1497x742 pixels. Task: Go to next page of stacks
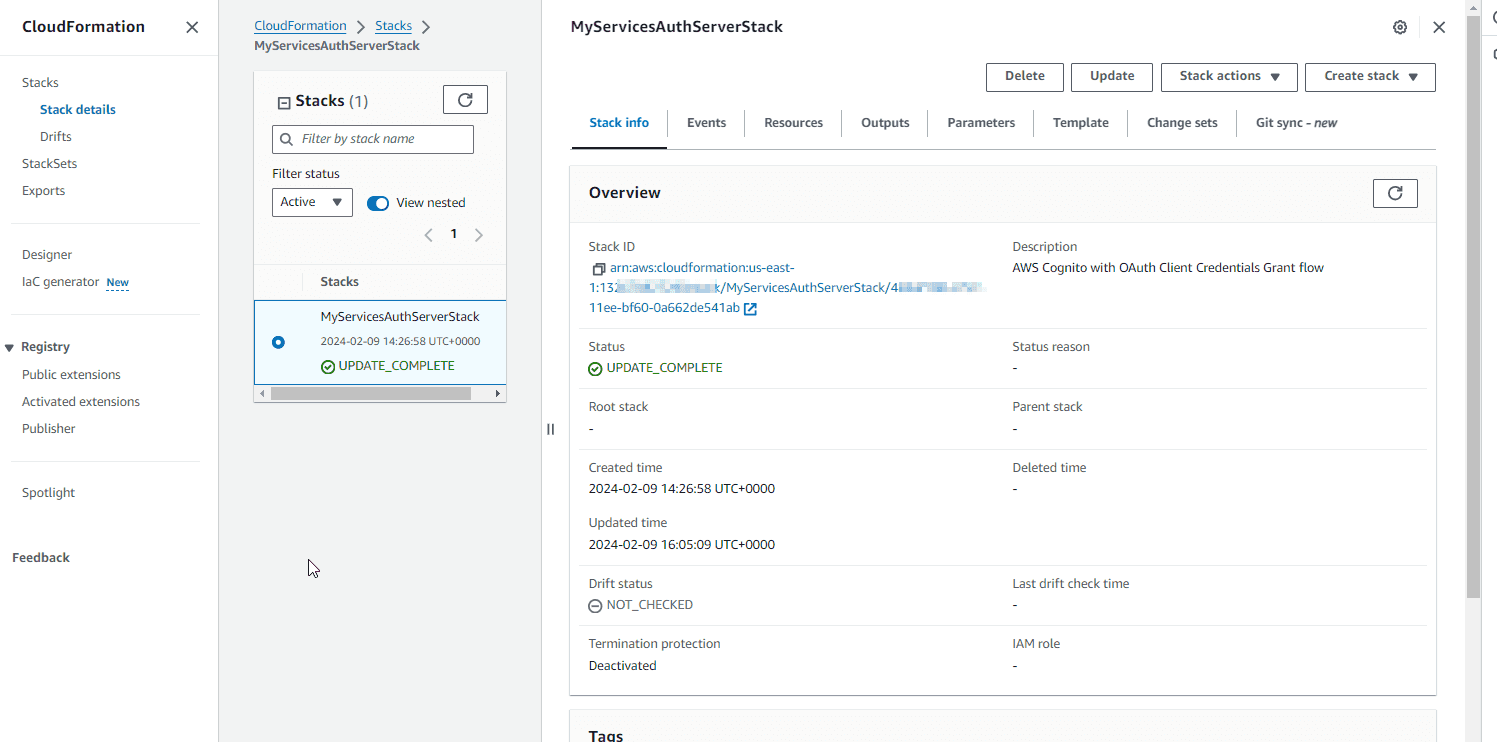(x=479, y=235)
